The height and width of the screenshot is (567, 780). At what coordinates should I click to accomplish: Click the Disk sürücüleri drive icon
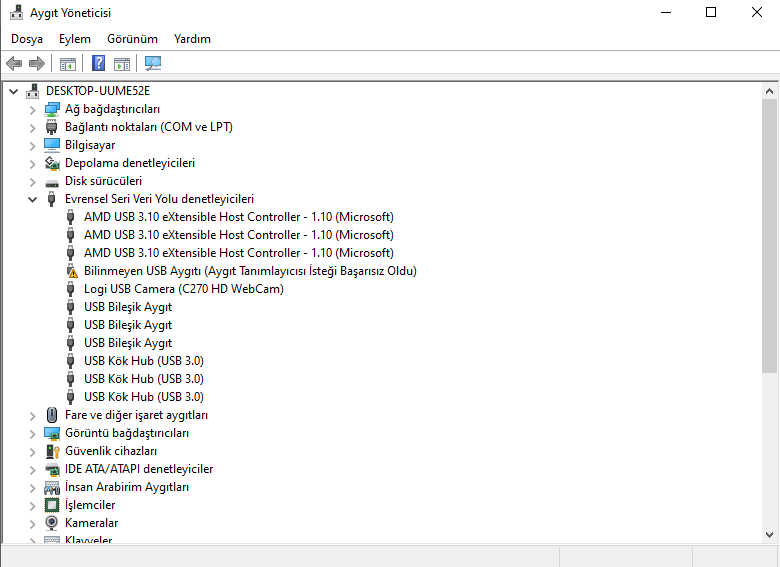click(52, 183)
